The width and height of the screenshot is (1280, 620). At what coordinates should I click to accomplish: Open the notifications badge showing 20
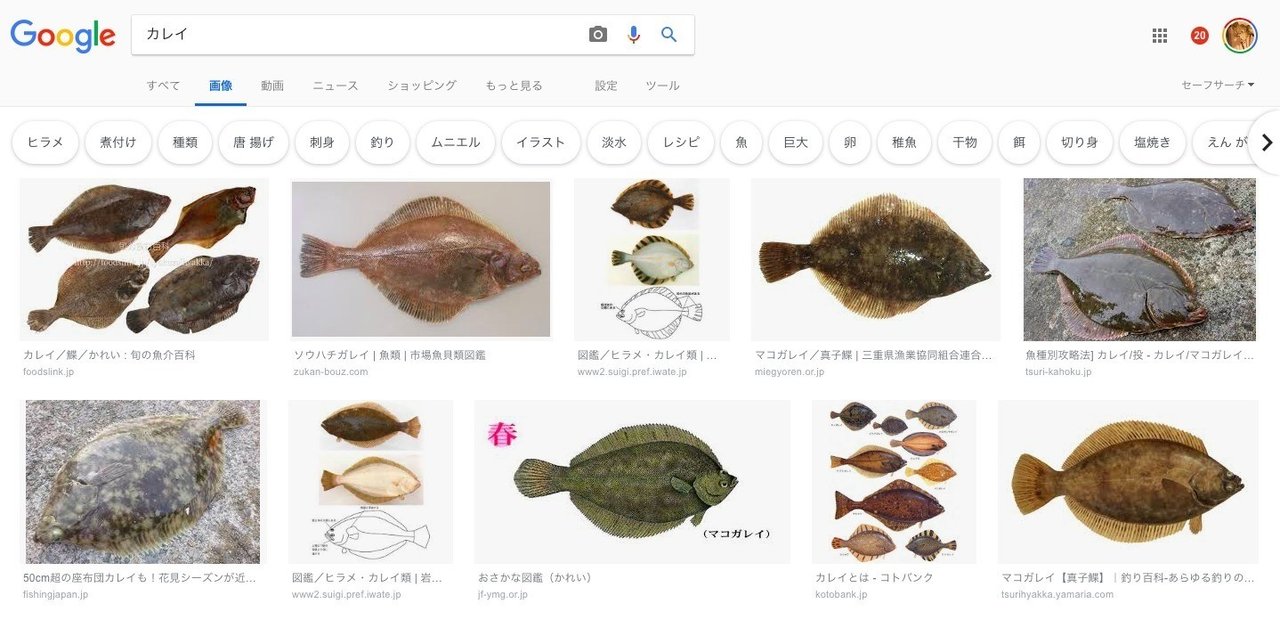[1200, 36]
